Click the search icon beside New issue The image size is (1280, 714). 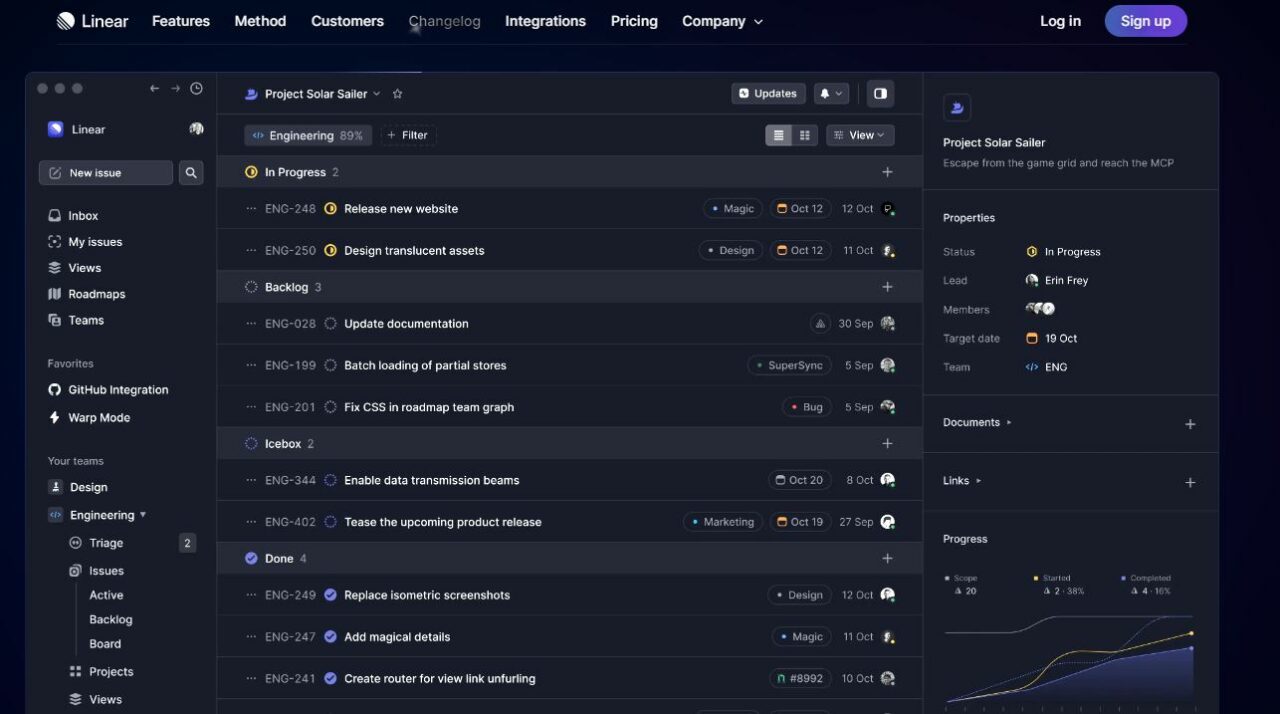point(191,173)
